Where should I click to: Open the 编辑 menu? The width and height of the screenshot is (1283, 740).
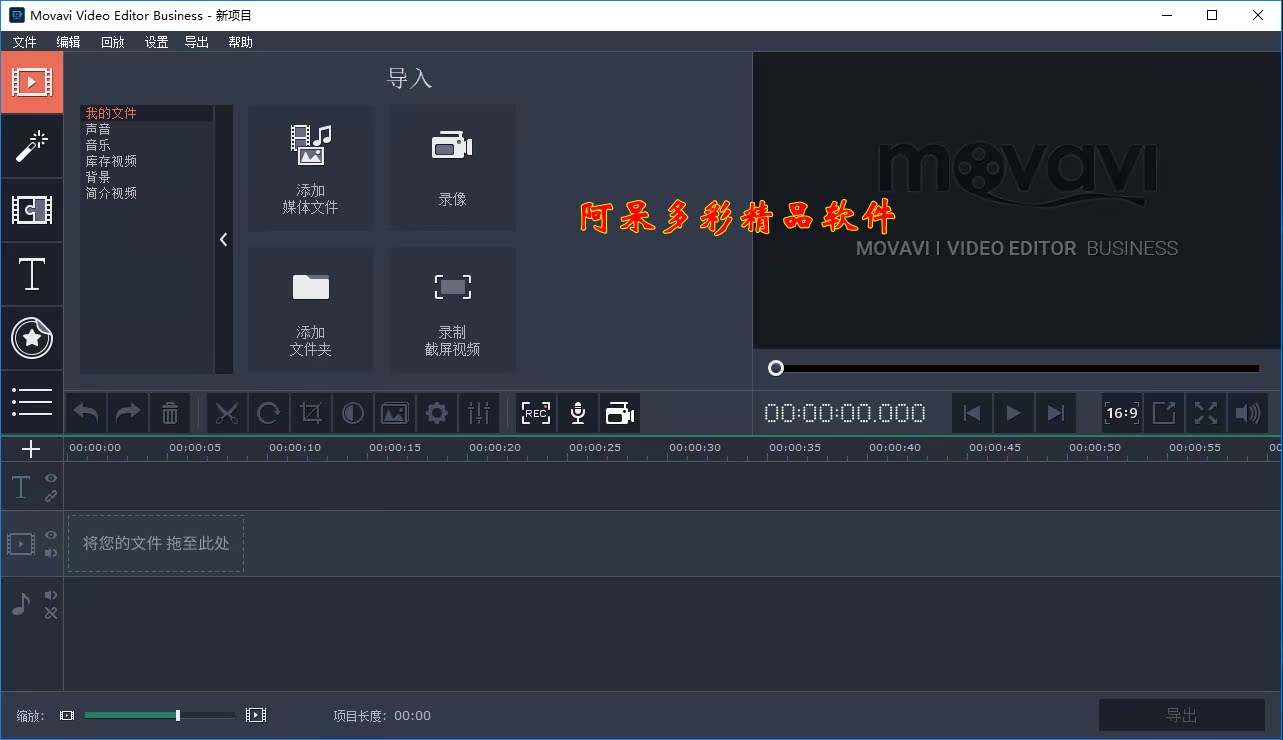[68, 42]
